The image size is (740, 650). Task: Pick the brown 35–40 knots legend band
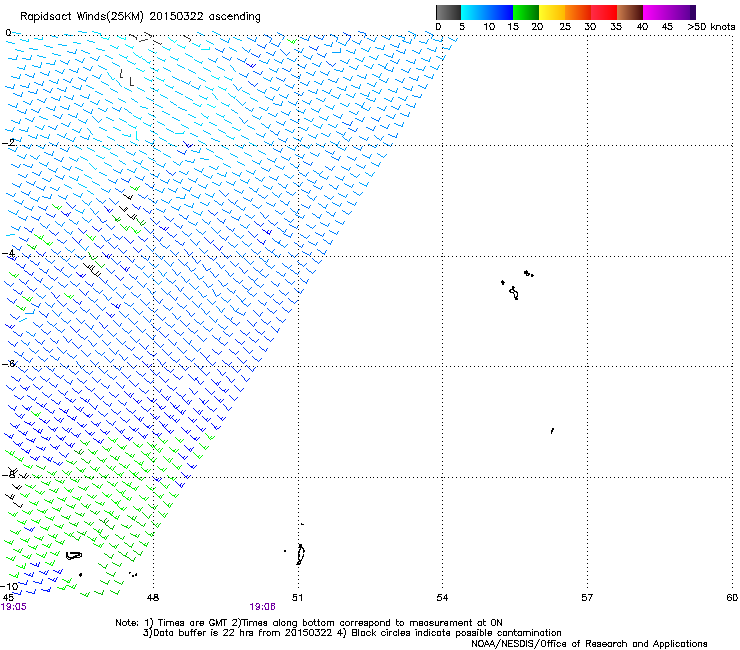[x=630, y=12]
